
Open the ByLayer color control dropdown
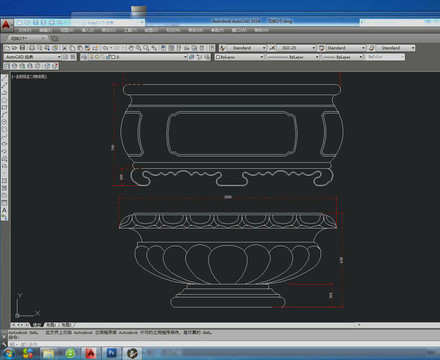point(239,57)
